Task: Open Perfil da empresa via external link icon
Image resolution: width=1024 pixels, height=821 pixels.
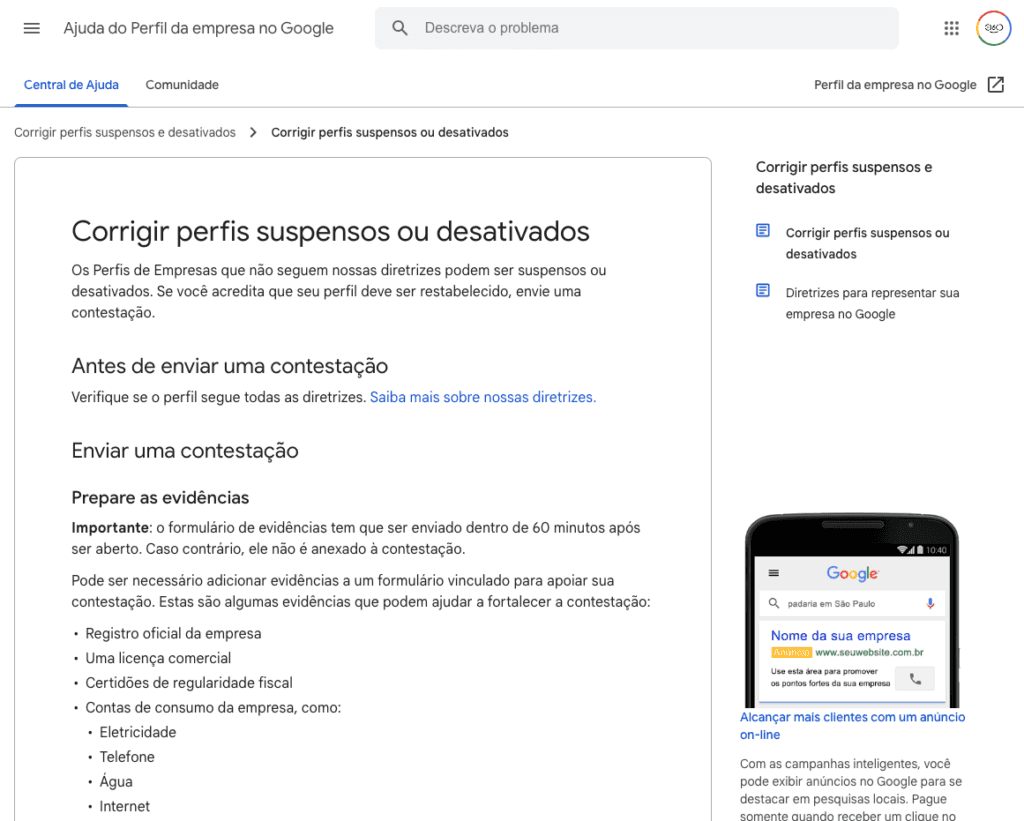Action: (x=996, y=85)
